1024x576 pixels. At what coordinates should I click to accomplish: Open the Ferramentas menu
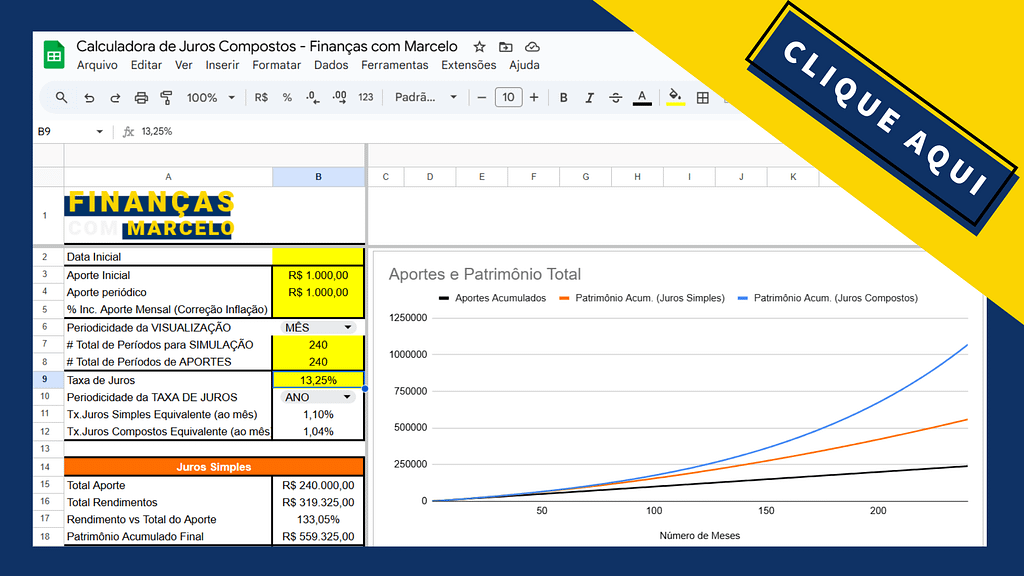pos(394,65)
